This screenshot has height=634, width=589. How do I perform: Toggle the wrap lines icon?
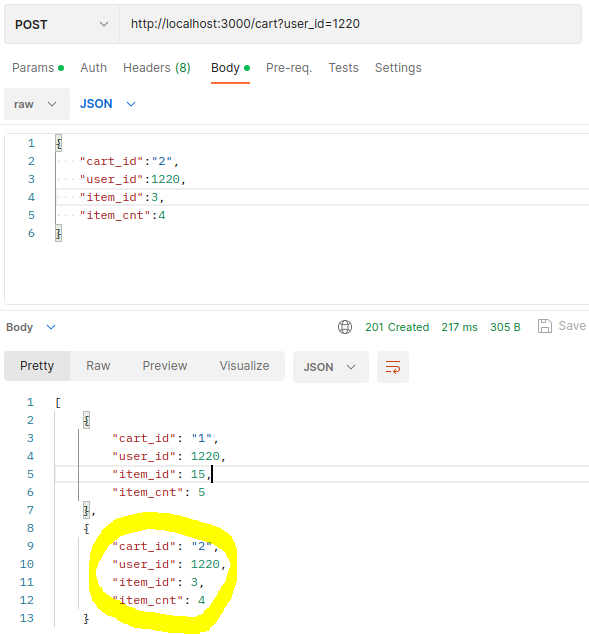point(393,367)
